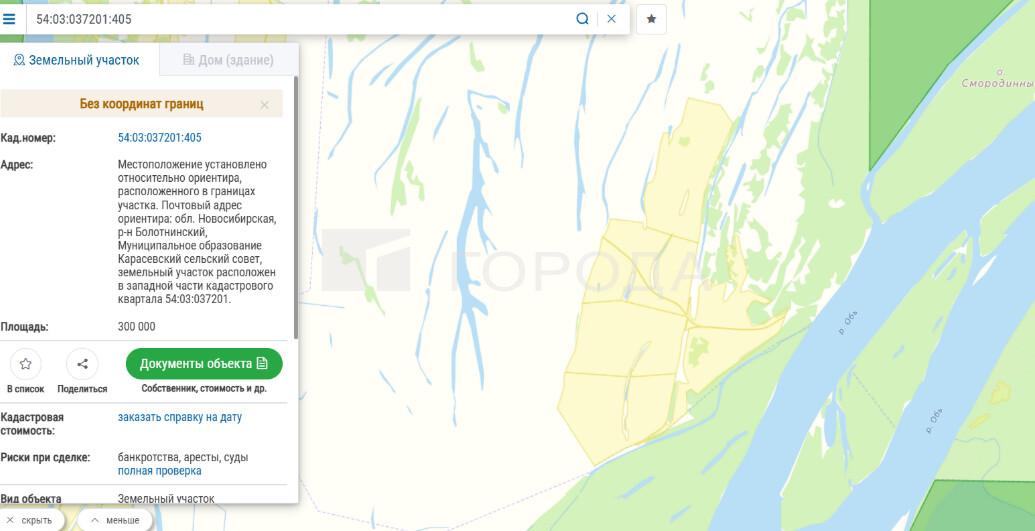The height and width of the screenshot is (531, 1035).
Task: Clear the search field with the X icon
Action: [612, 19]
